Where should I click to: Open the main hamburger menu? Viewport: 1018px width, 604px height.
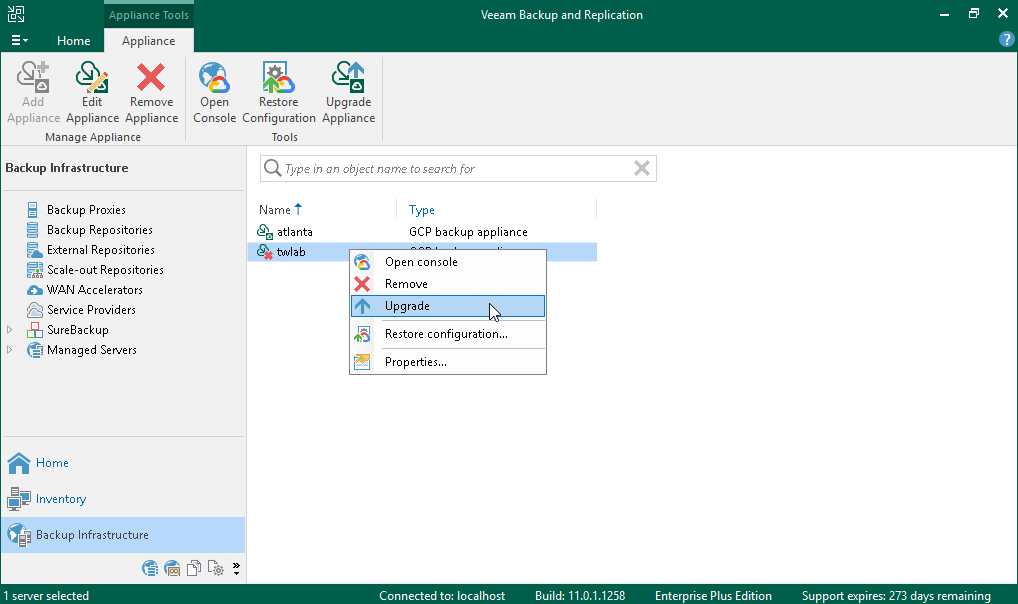coord(19,40)
